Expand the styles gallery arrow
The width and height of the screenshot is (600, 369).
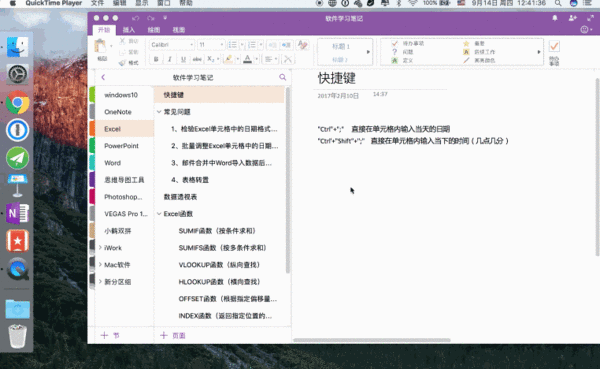[x=368, y=52]
